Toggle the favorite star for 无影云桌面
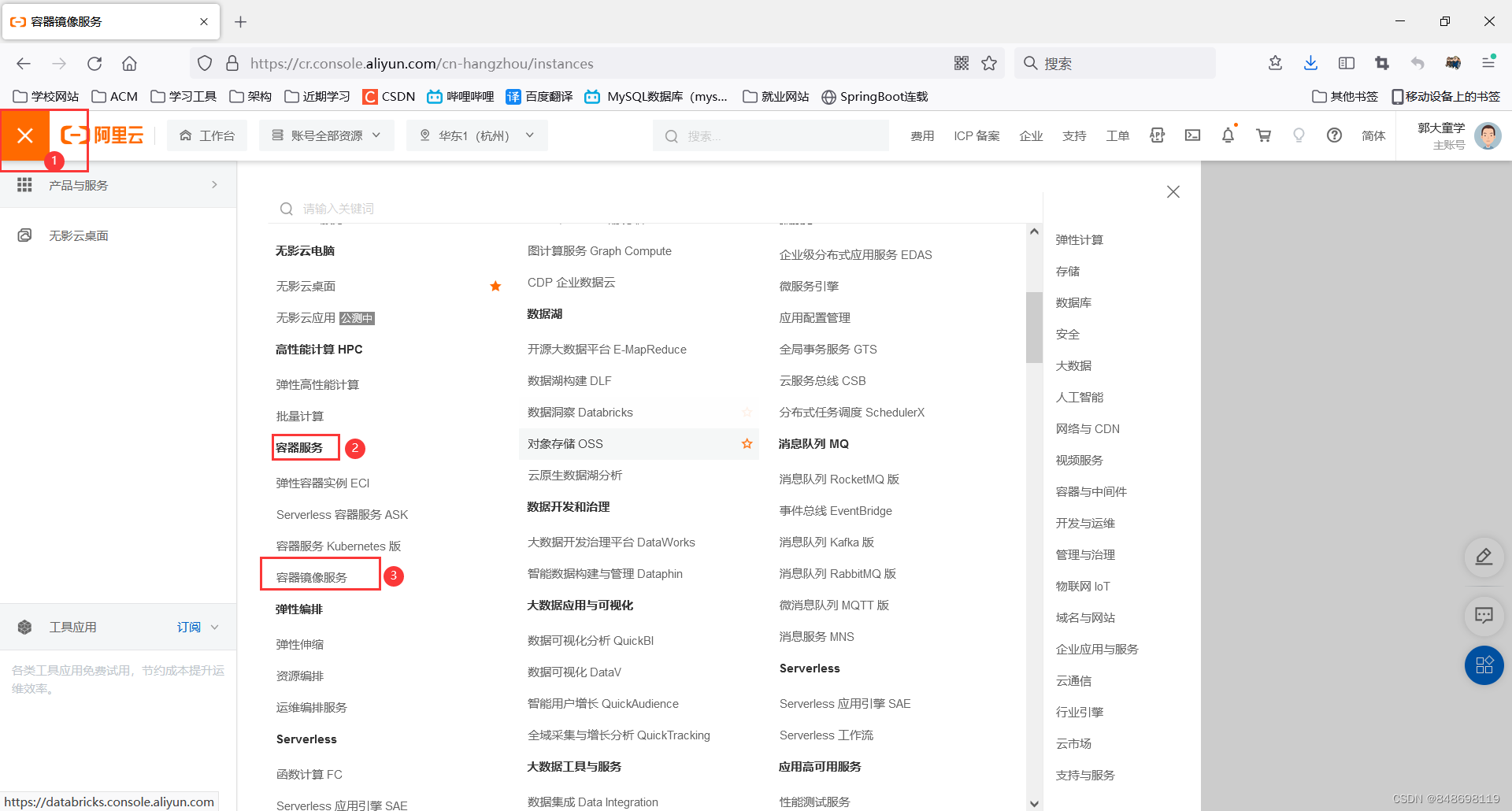Screen dimensions: 1512x811 click(x=495, y=286)
